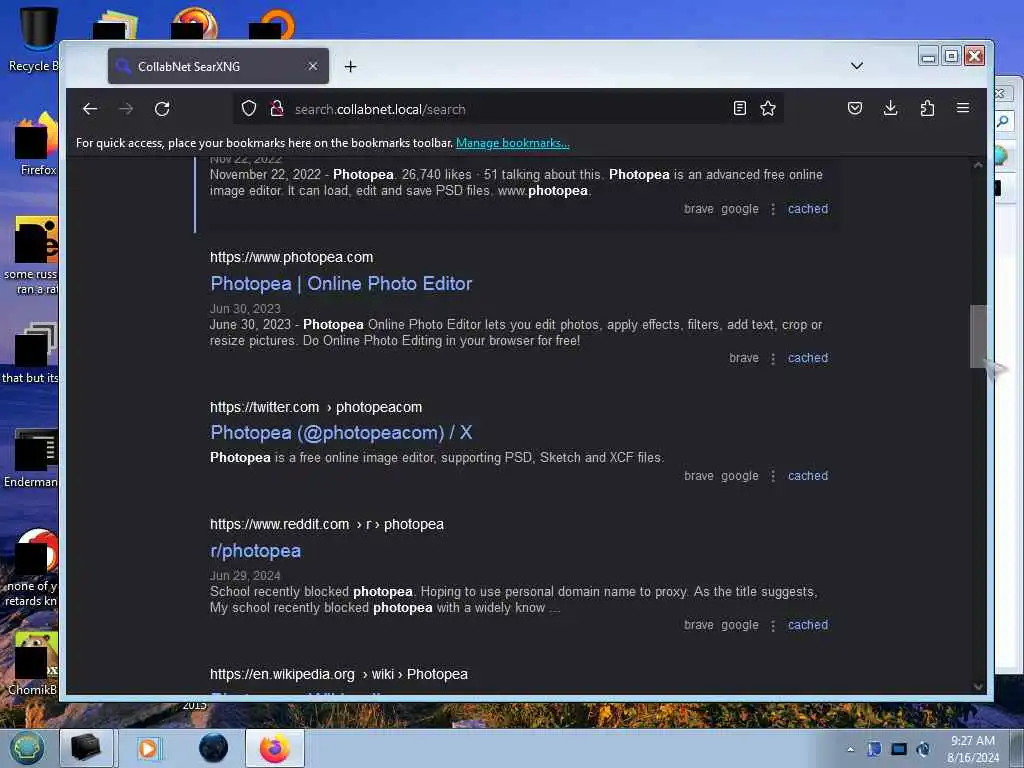Toggle reader view icon in address bar
The width and height of the screenshot is (1024, 768).
click(739, 108)
